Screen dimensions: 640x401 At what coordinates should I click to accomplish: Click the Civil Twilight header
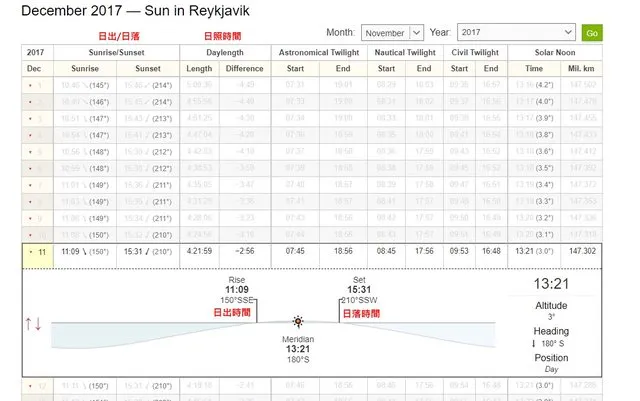(475, 52)
